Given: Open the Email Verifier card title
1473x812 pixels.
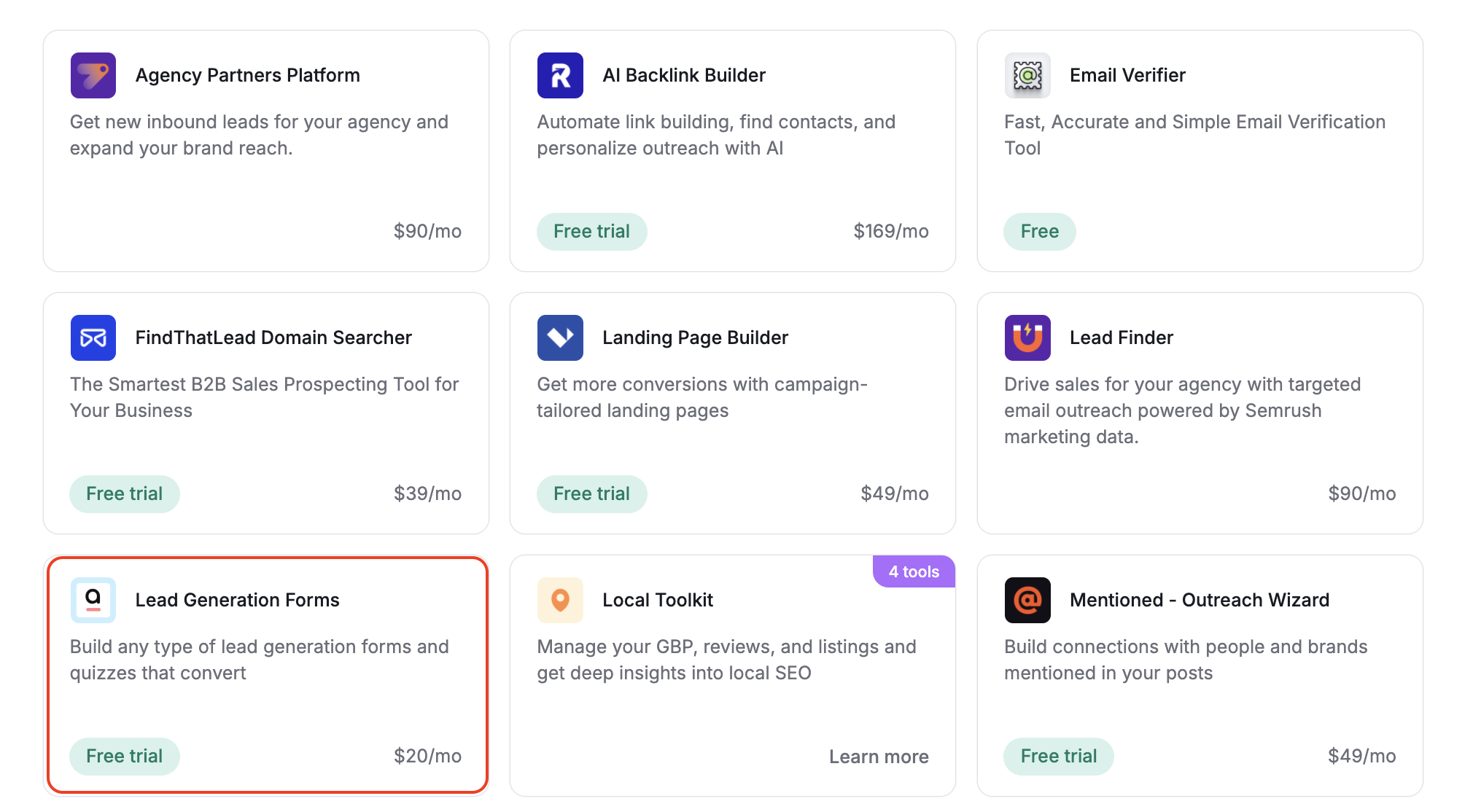Looking at the screenshot, I should [x=1127, y=74].
